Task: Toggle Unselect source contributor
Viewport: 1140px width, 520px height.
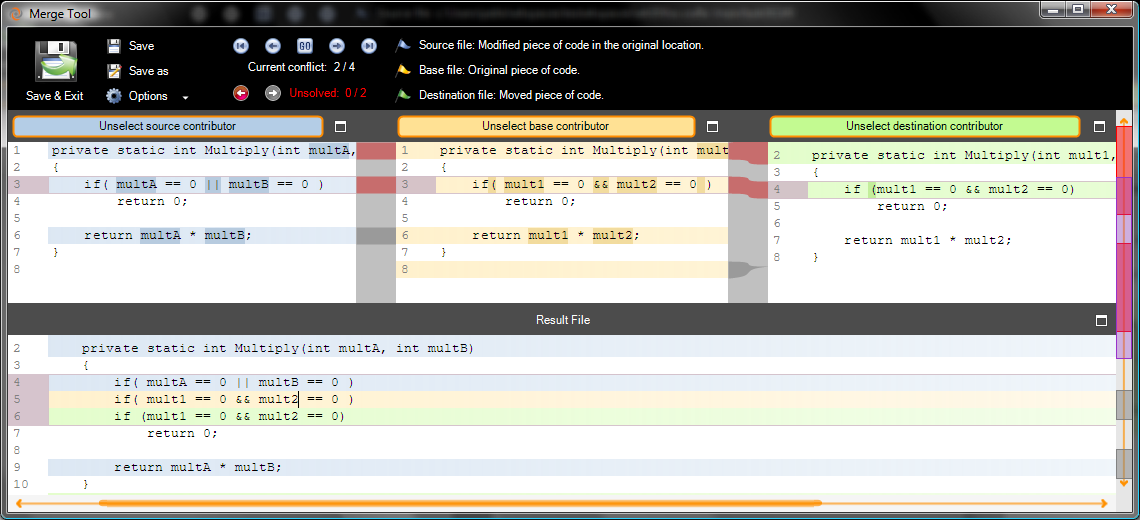Action: (168, 127)
